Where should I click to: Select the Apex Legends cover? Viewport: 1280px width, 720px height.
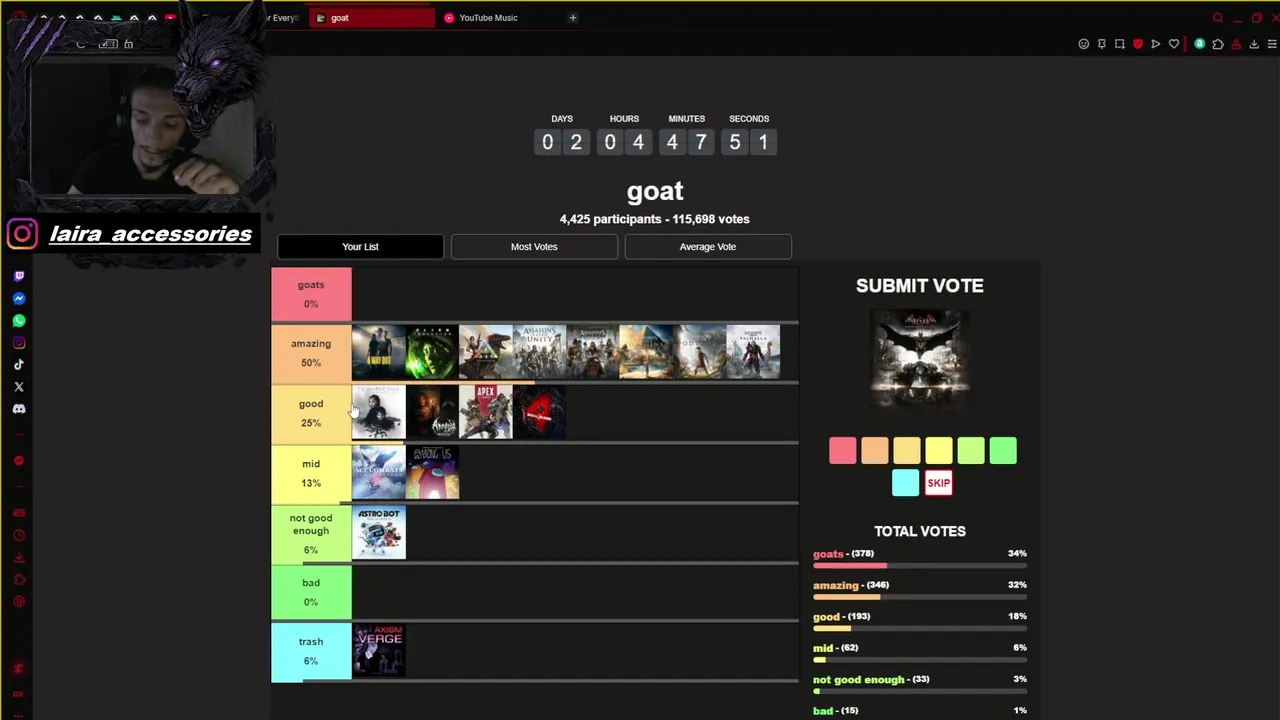point(486,412)
